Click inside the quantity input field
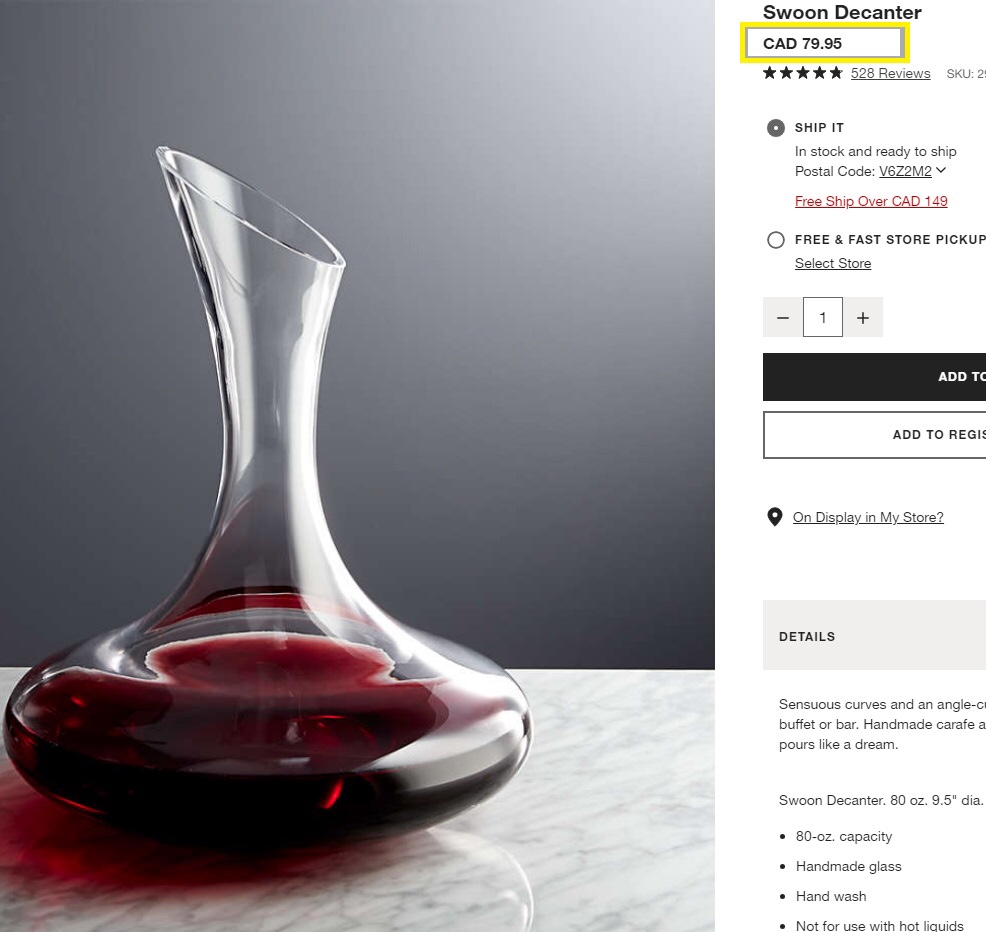This screenshot has height=932, width=986. (x=823, y=317)
